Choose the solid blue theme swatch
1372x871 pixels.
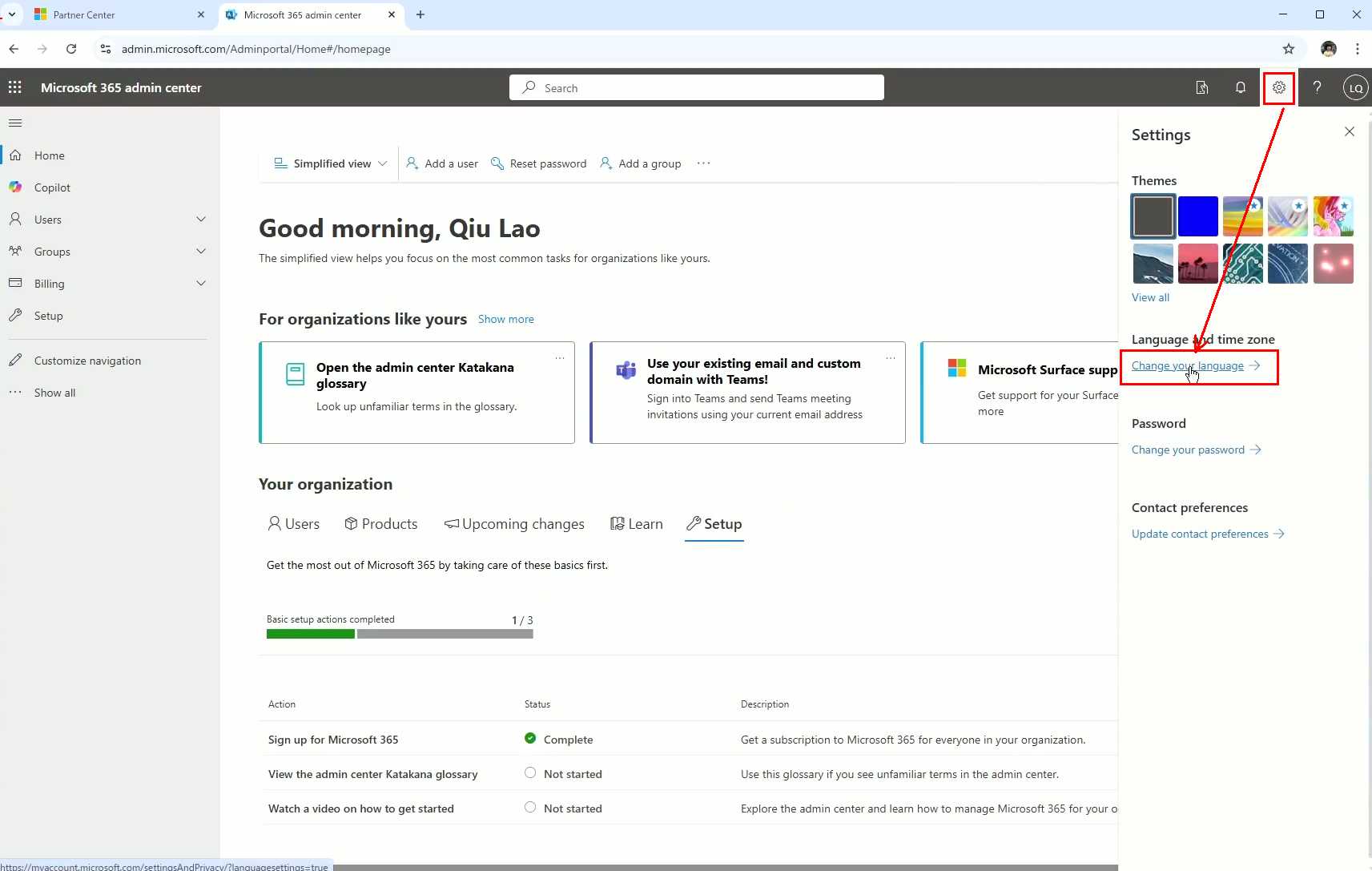[x=1197, y=216]
